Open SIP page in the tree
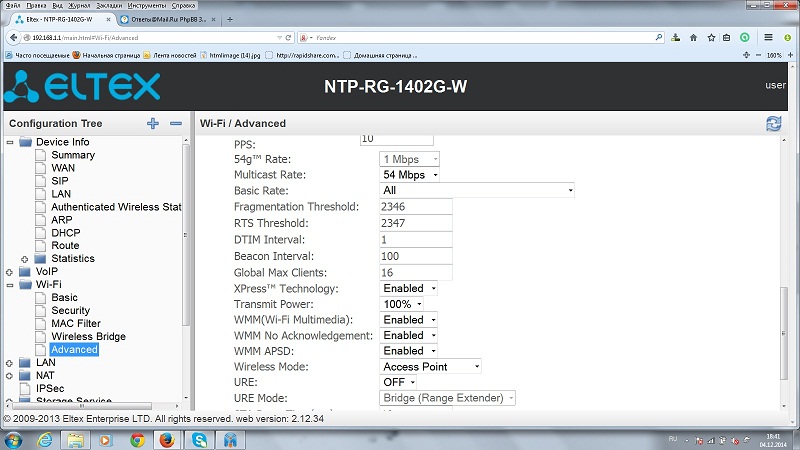 click(x=60, y=181)
